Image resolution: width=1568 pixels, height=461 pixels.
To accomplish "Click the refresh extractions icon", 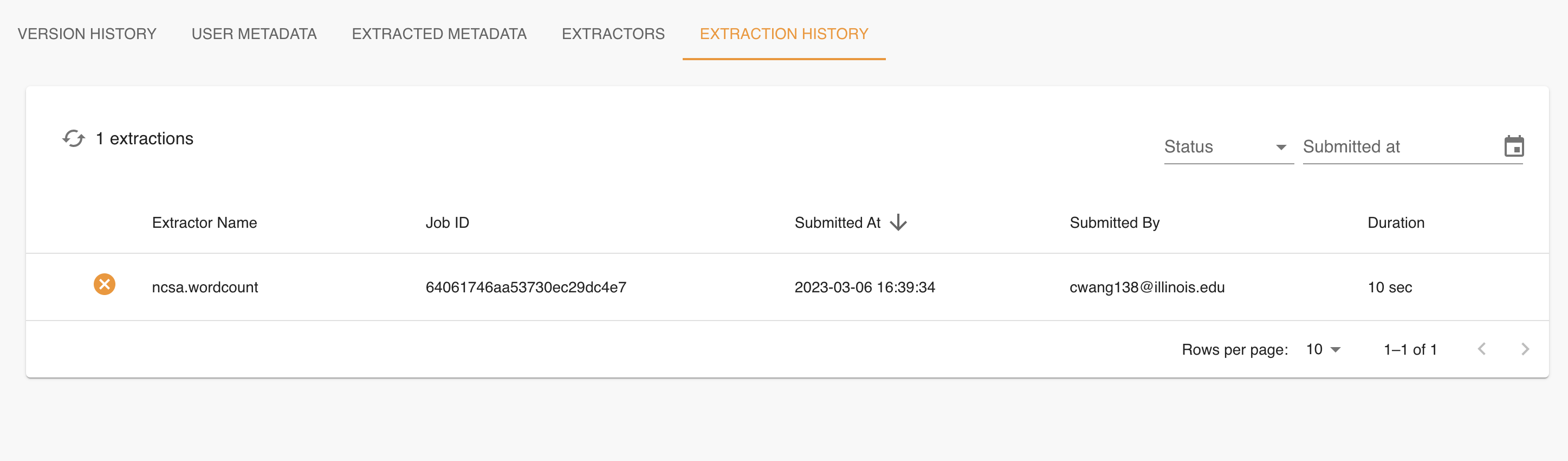I will pyautogui.click(x=74, y=138).
